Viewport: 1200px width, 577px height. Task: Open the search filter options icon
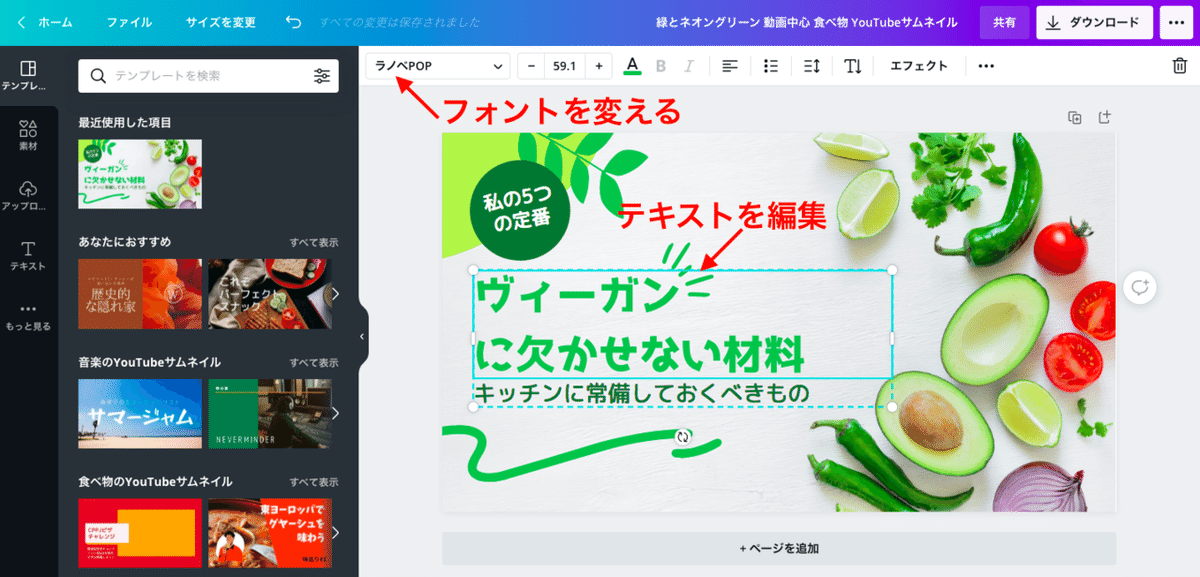pyautogui.click(x=322, y=75)
